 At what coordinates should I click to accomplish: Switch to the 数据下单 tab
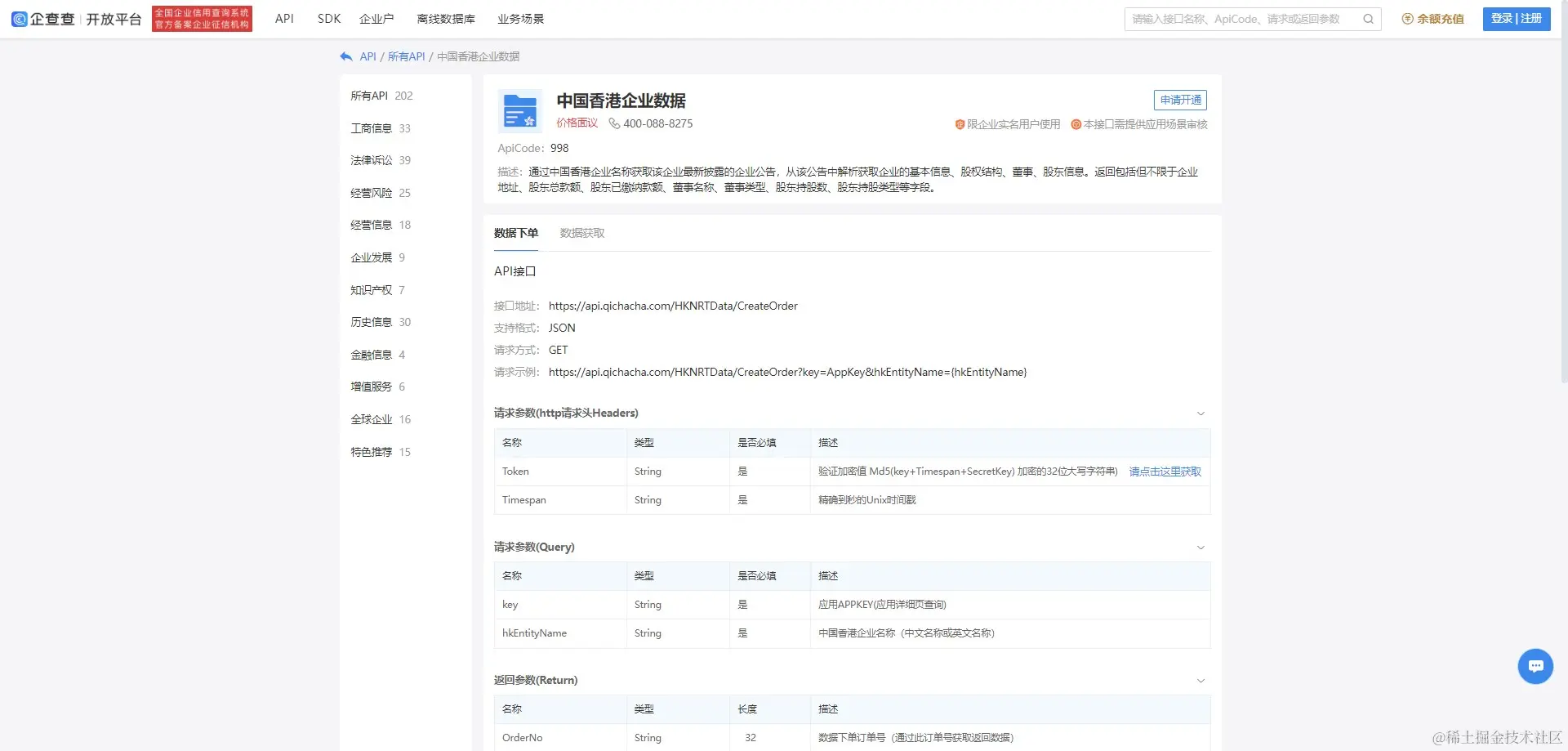516,233
